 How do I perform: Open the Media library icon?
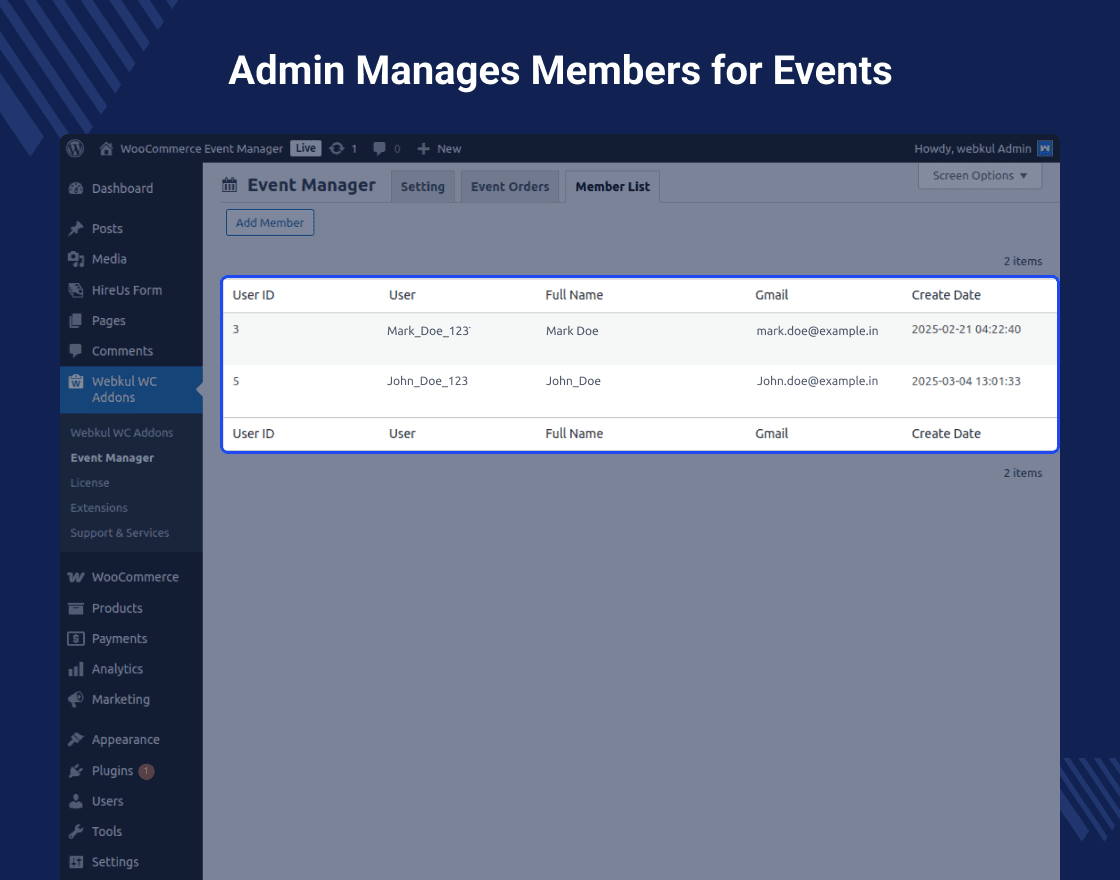point(76,259)
